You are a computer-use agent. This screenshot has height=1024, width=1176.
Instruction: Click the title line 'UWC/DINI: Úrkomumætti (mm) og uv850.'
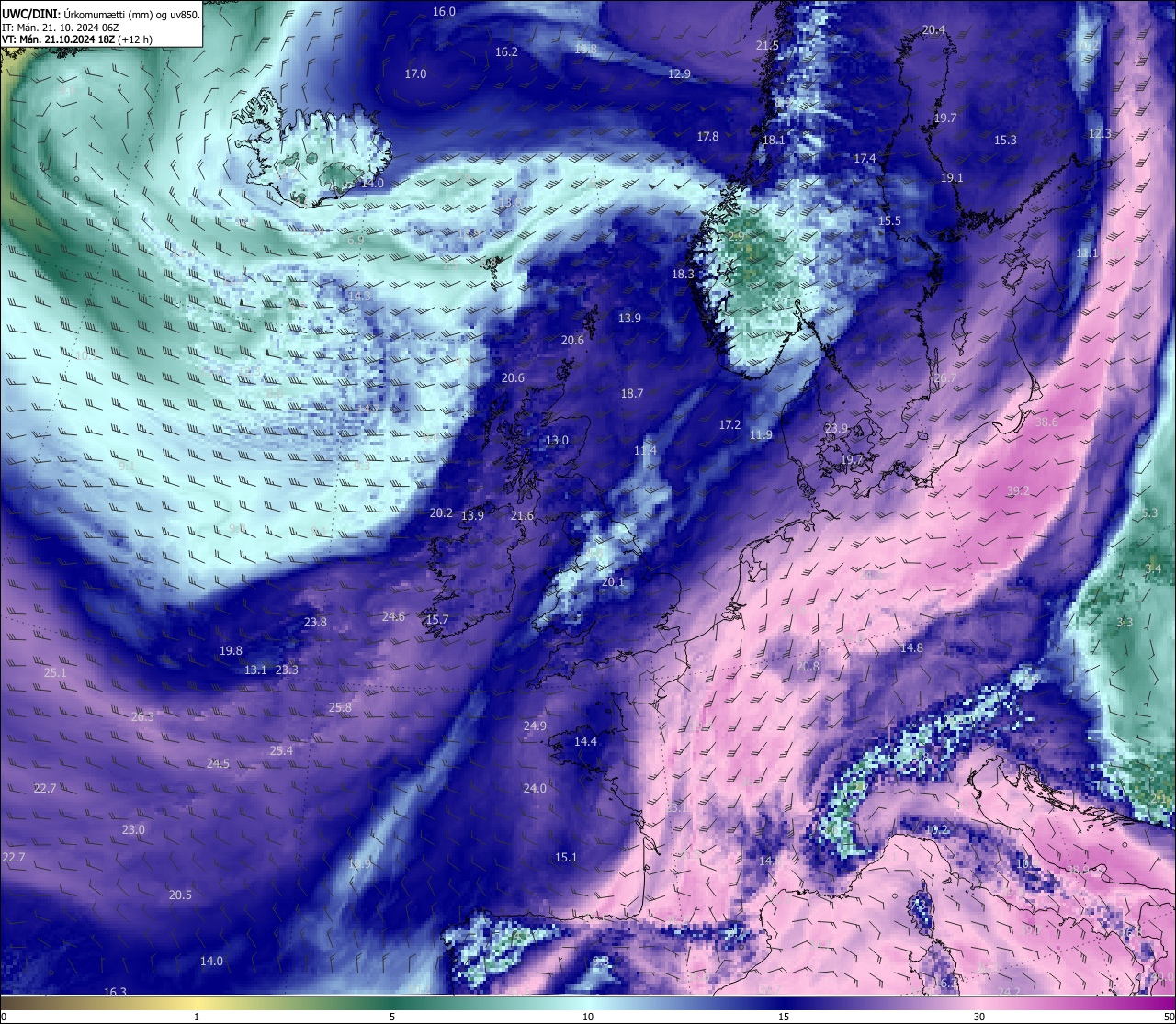click(x=101, y=15)
